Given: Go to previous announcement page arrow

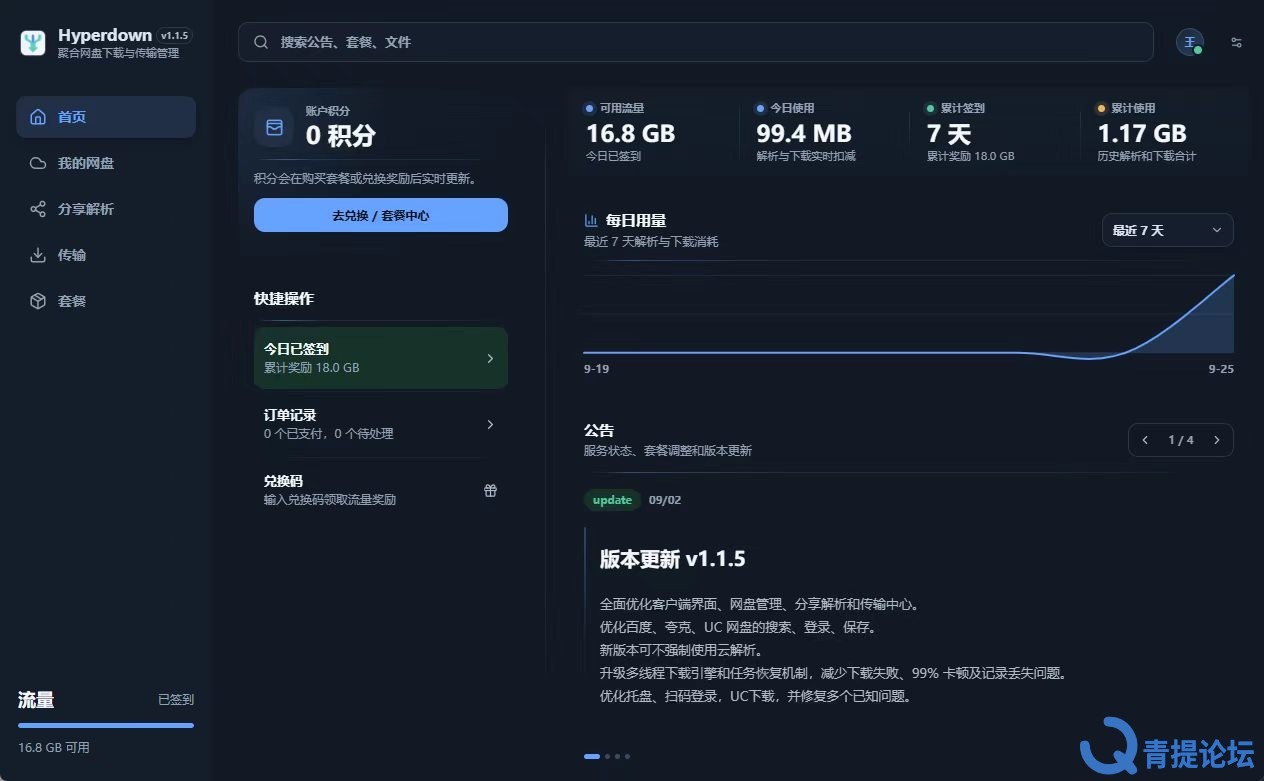Looking at the screenshot, I should coord(1145,440).
